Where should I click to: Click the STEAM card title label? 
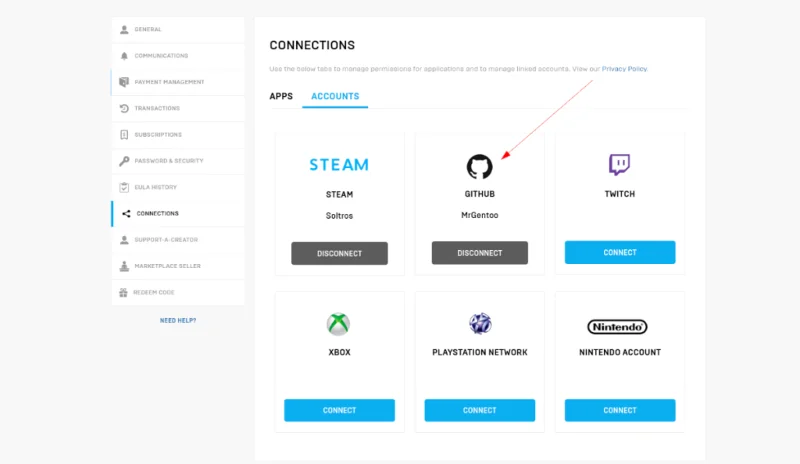[339, 194]
